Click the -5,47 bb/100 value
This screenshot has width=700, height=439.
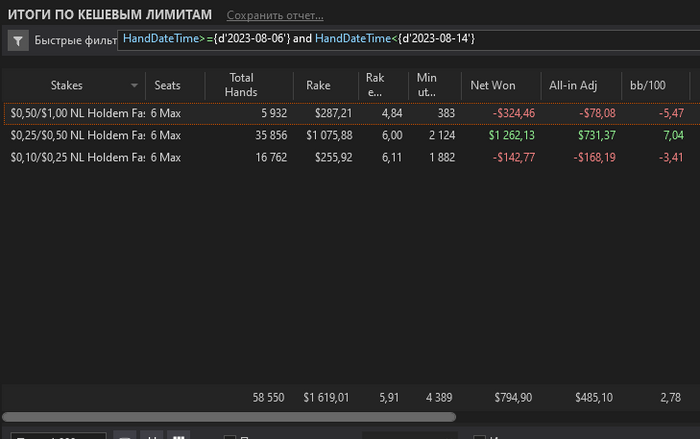coord(671,113)
